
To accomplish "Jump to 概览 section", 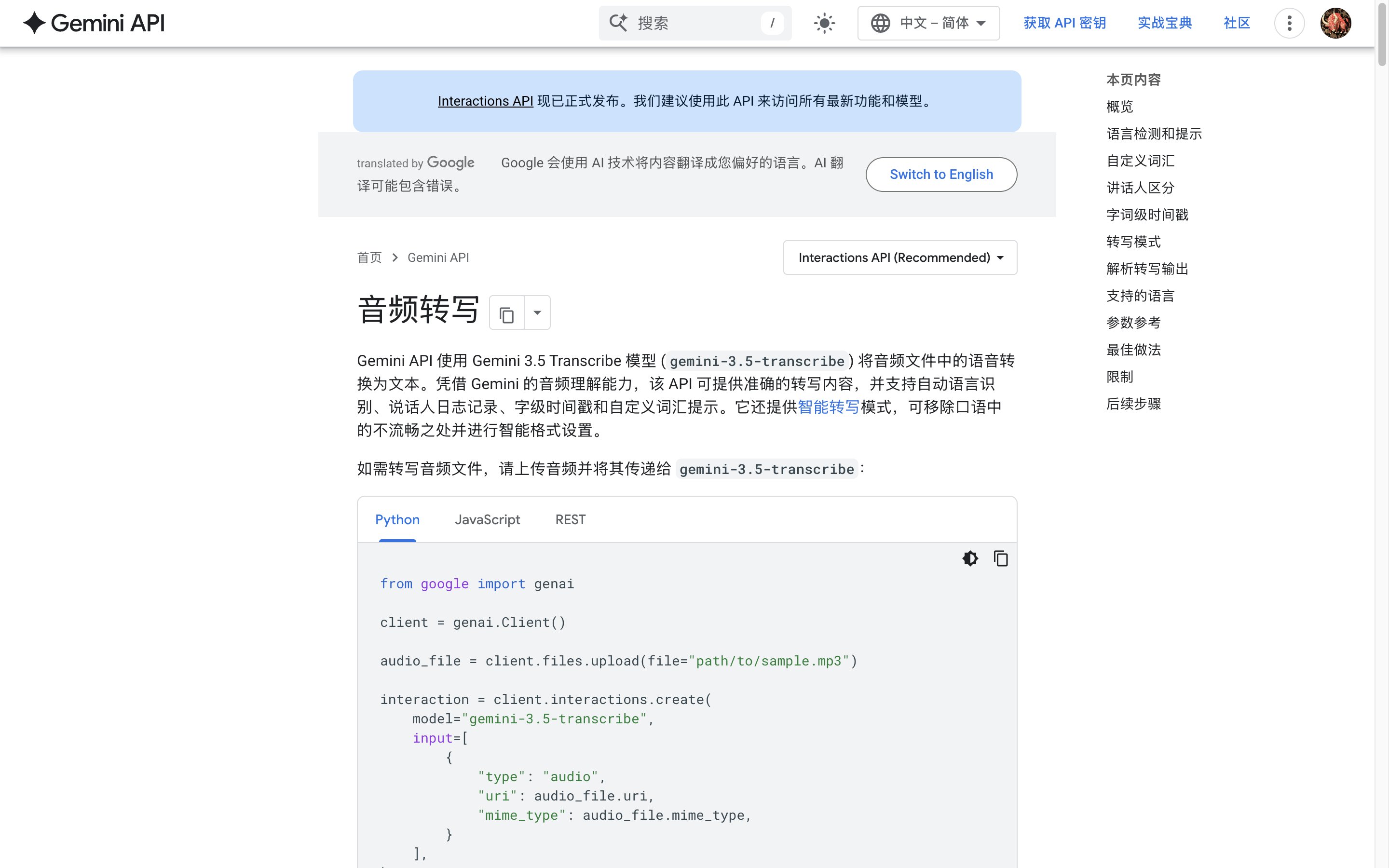I will click(1120, 107).
